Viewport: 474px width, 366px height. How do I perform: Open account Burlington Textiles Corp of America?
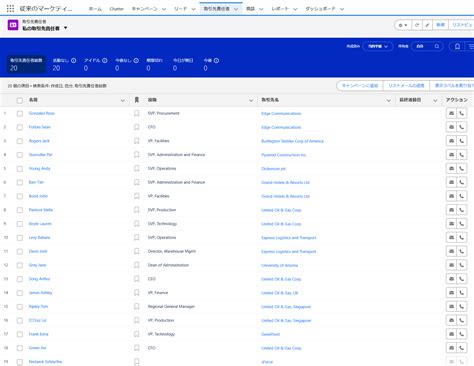(x=292, y=141)
